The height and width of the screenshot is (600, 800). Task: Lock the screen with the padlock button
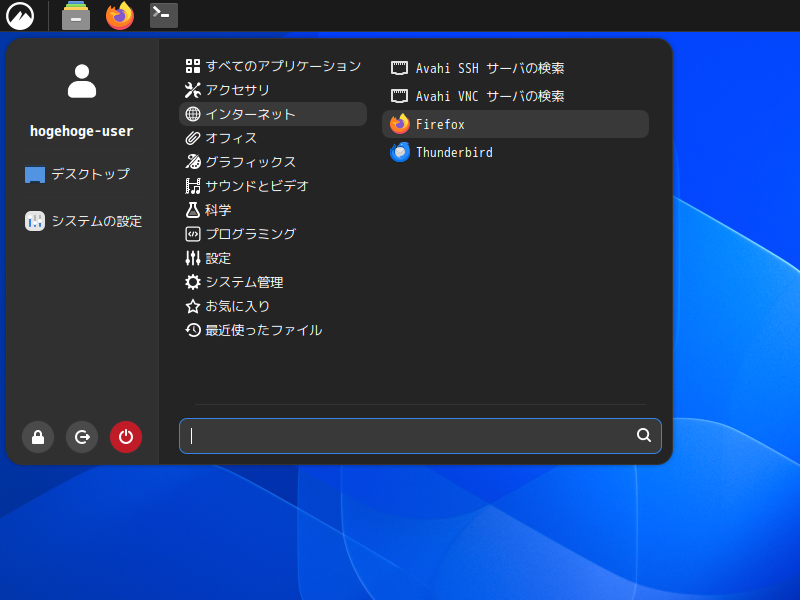(38, 437)
